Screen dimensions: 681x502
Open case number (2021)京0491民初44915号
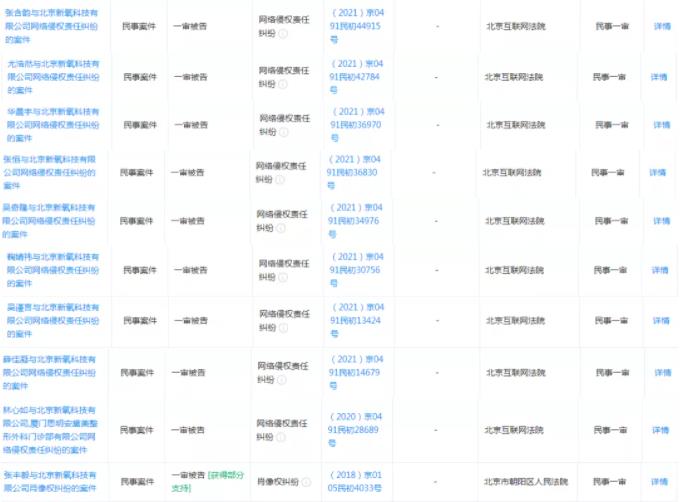pos(357,26)
